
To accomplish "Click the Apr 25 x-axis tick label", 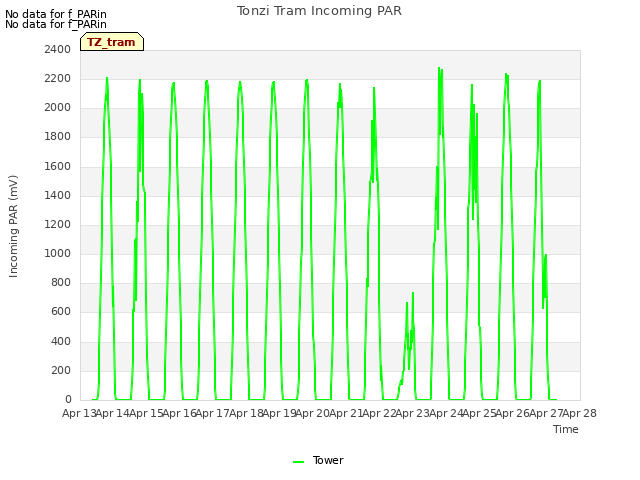I will tap(480, 413).
